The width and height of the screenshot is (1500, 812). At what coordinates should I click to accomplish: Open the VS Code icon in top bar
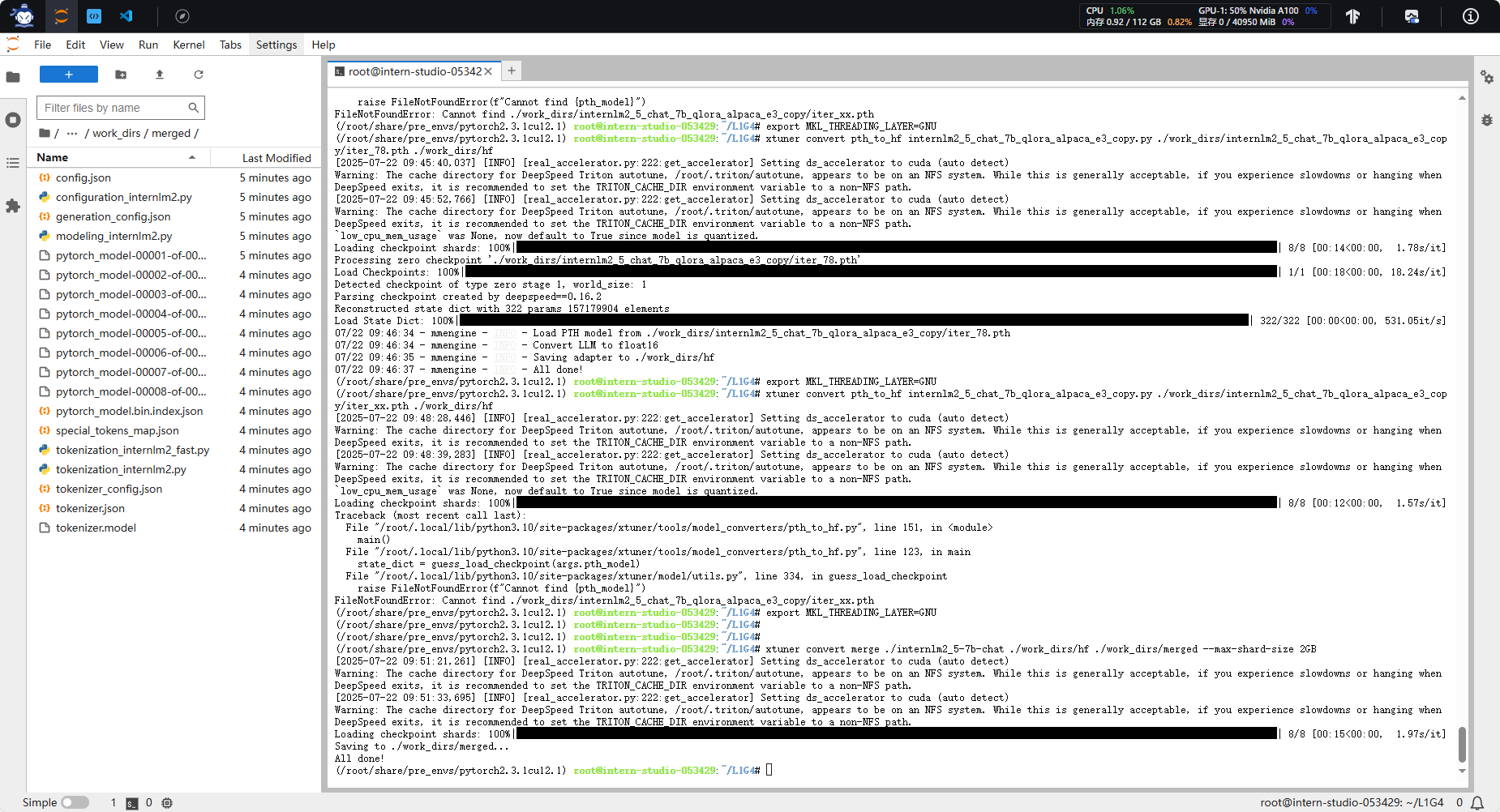point(126,16)
